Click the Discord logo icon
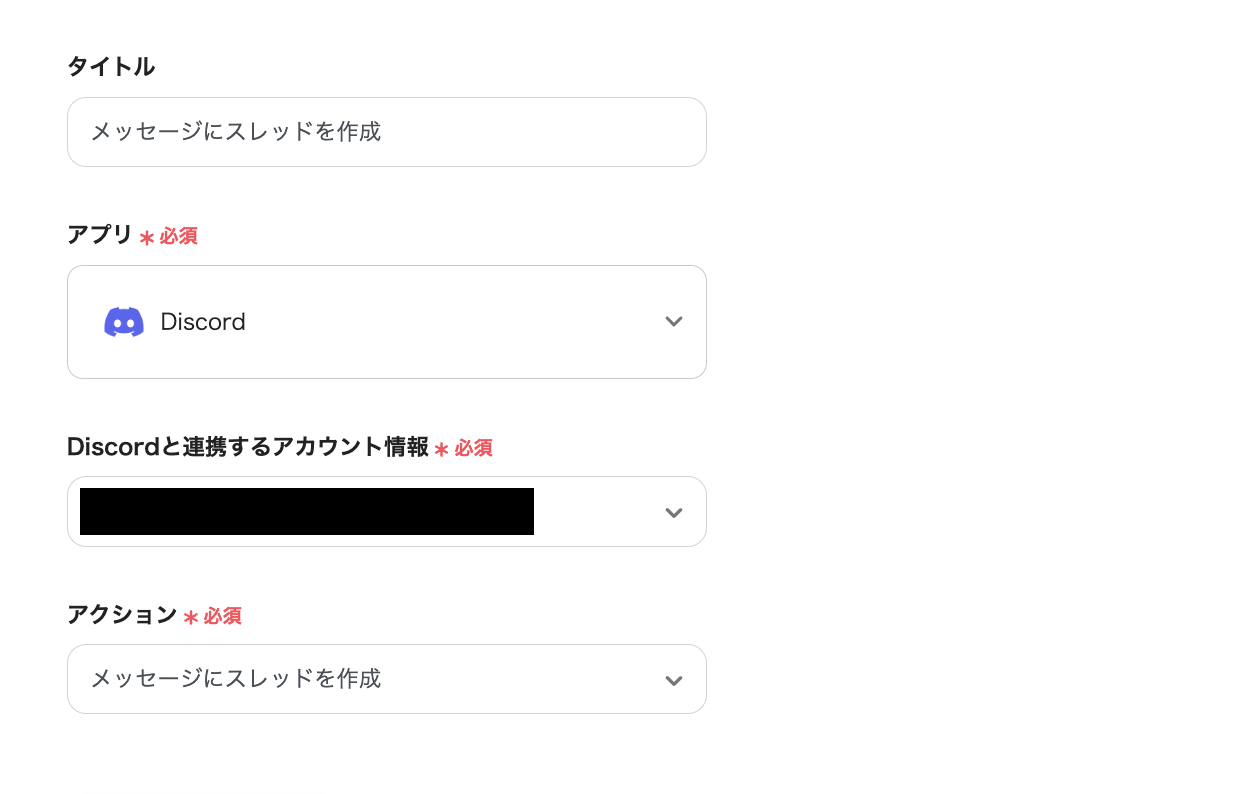 click(124, 322)
